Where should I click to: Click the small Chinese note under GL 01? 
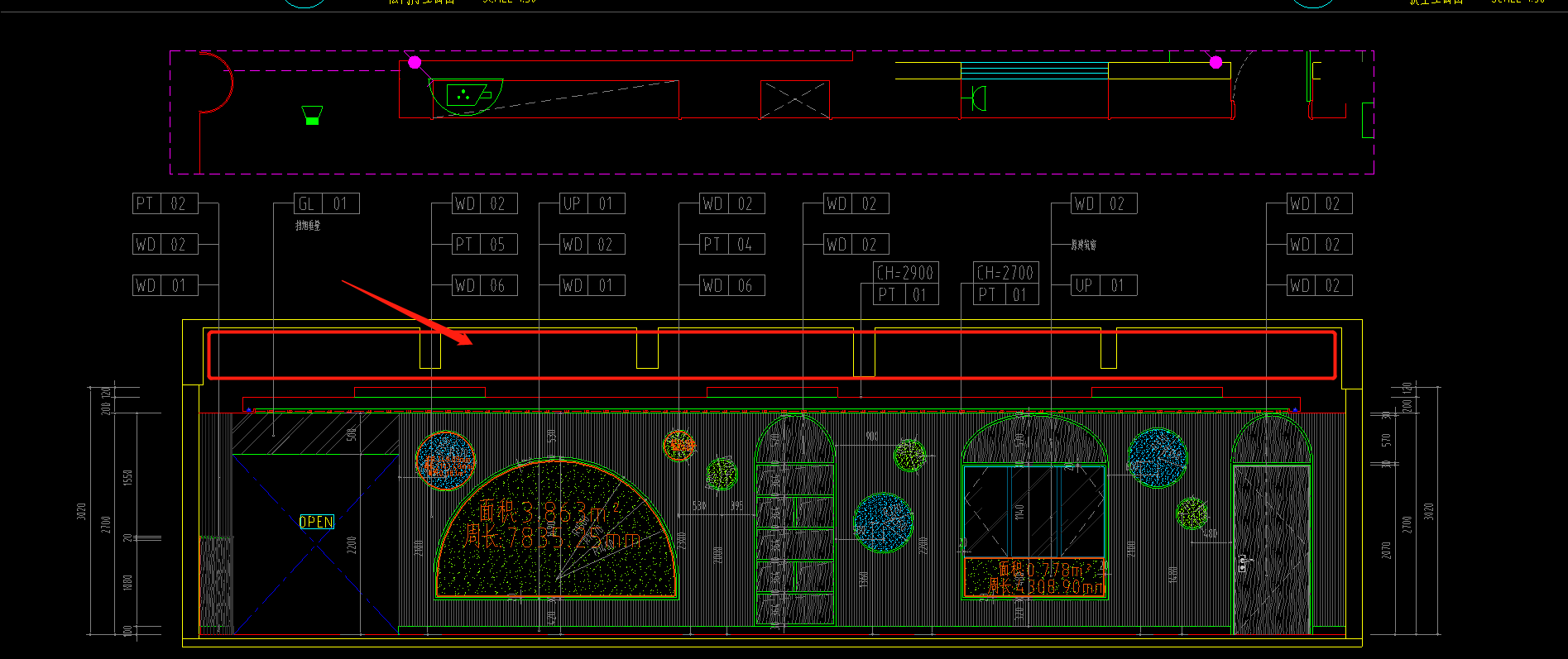pyautogui.click(x=308, y=225)
